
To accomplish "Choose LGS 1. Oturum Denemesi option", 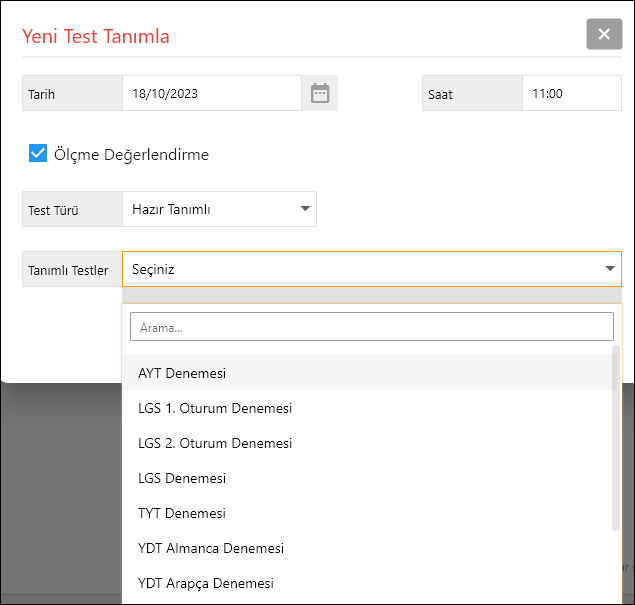I will [x=215, y=408].
